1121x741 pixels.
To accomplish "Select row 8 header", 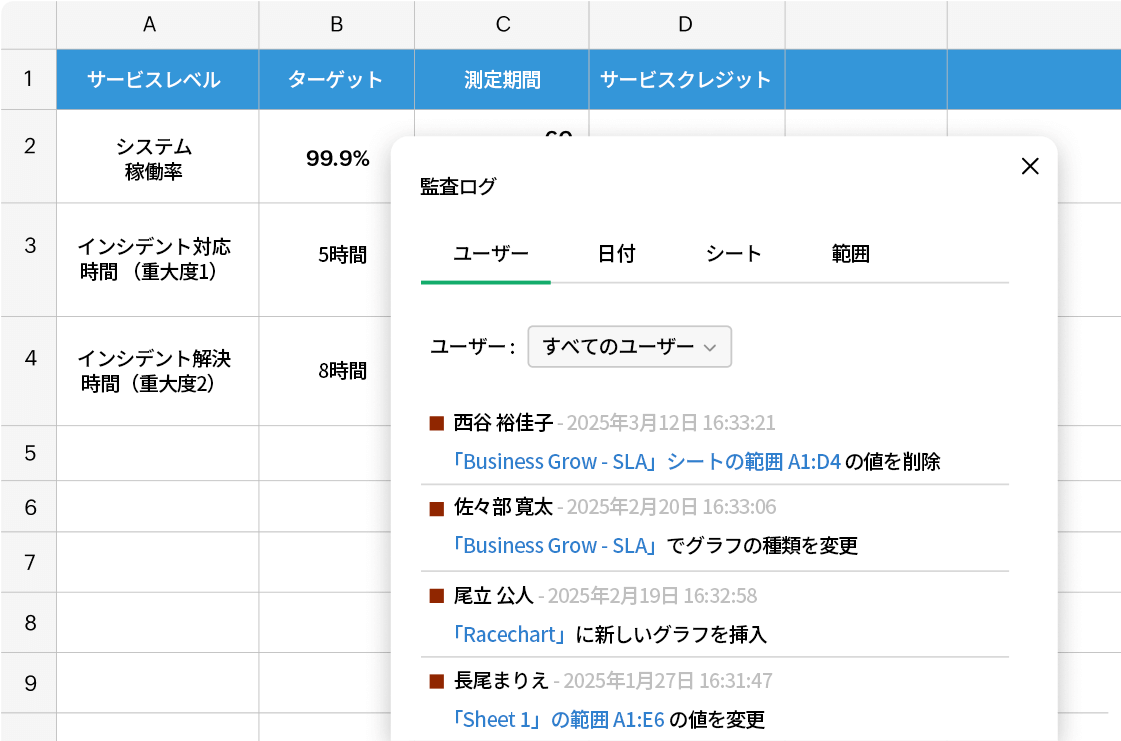I will 29,622.
